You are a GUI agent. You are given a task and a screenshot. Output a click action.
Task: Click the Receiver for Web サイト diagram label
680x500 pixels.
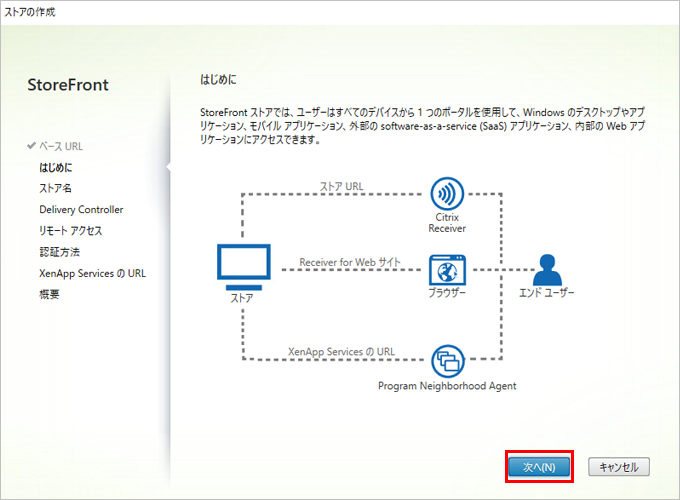tap(350, 262)
